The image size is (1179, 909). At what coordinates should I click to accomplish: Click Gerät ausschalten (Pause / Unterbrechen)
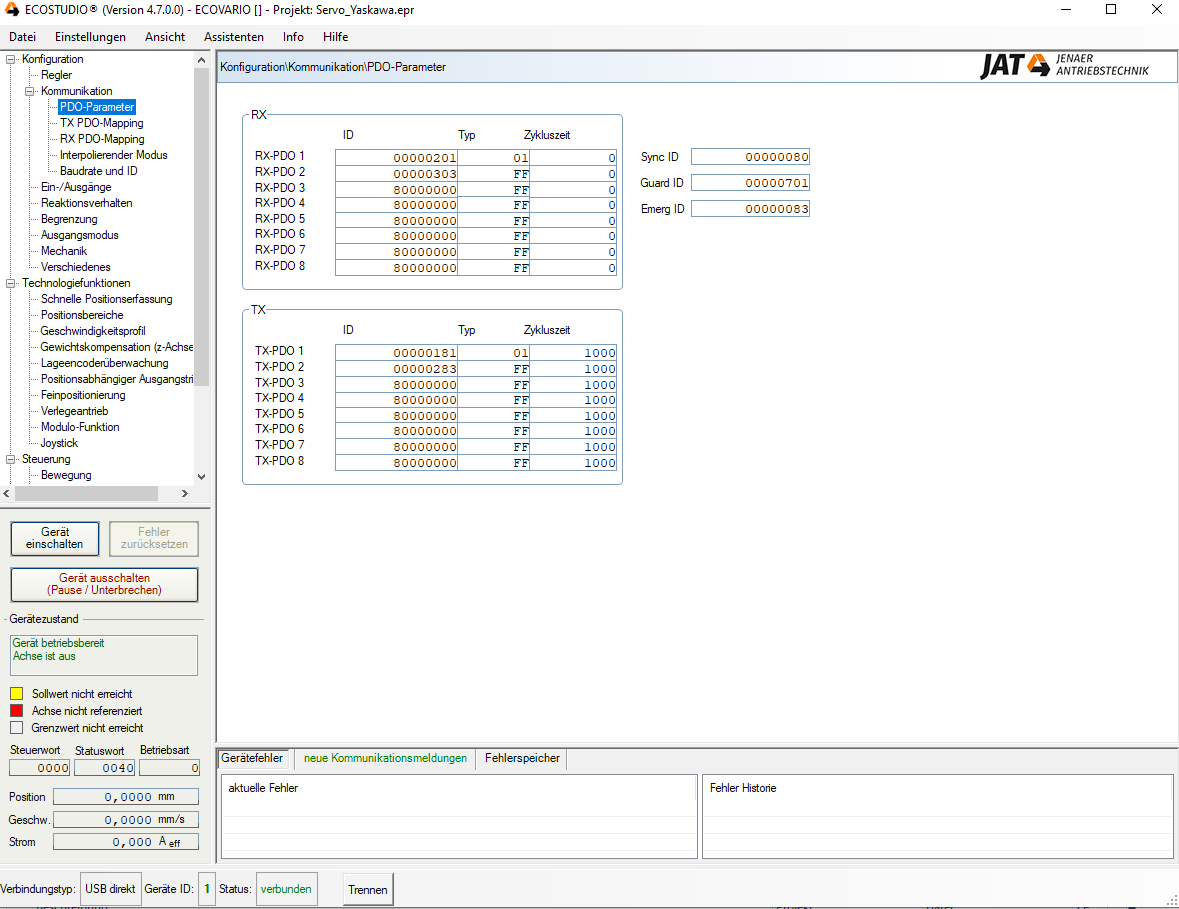105,584
